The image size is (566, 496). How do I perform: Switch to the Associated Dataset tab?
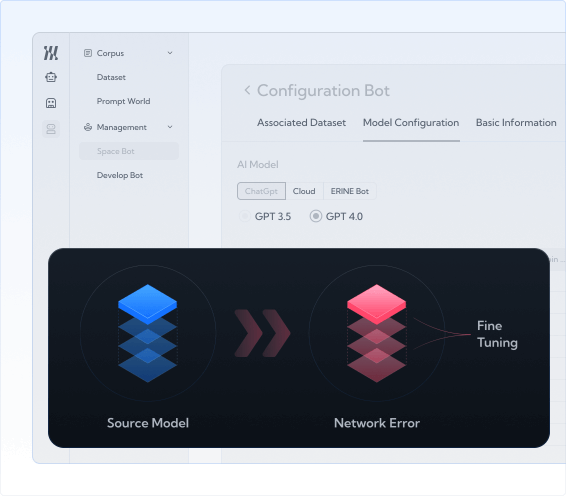tap(301, 123)
